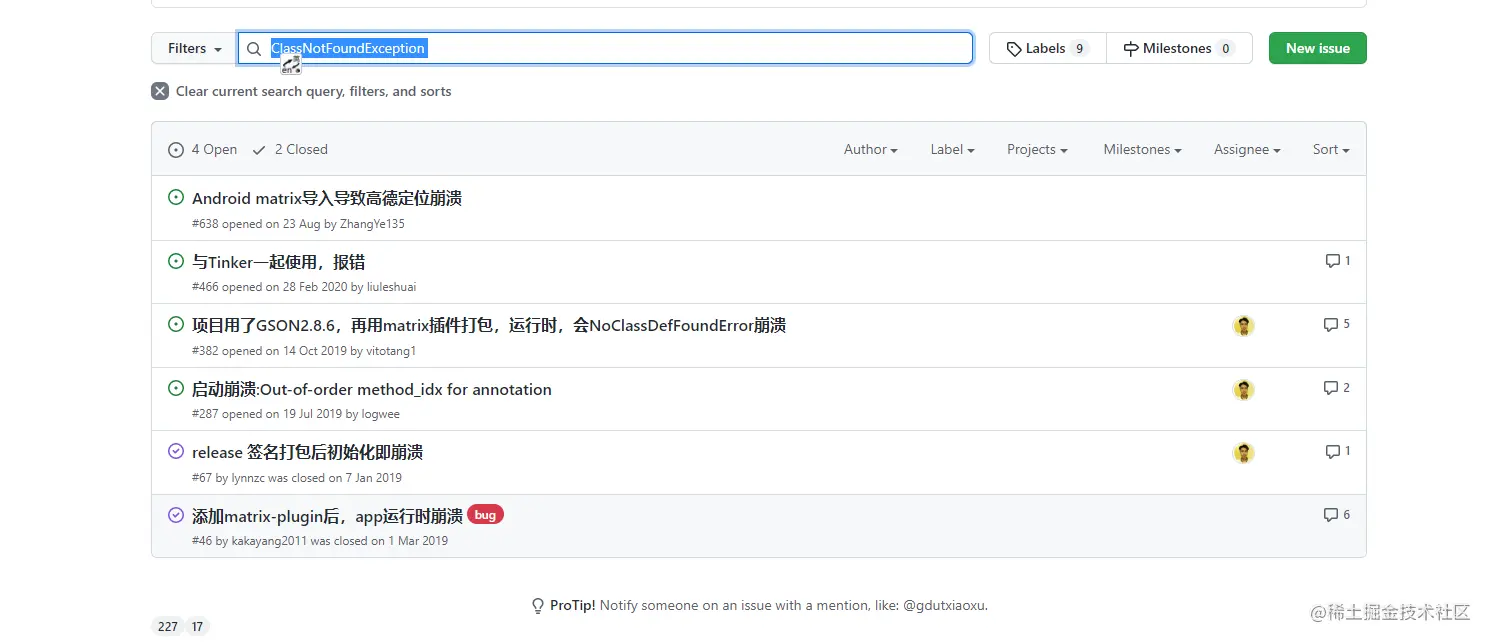Open author liuleshuai's issues
Screen dimensions: 1490x642
[391, 287]
